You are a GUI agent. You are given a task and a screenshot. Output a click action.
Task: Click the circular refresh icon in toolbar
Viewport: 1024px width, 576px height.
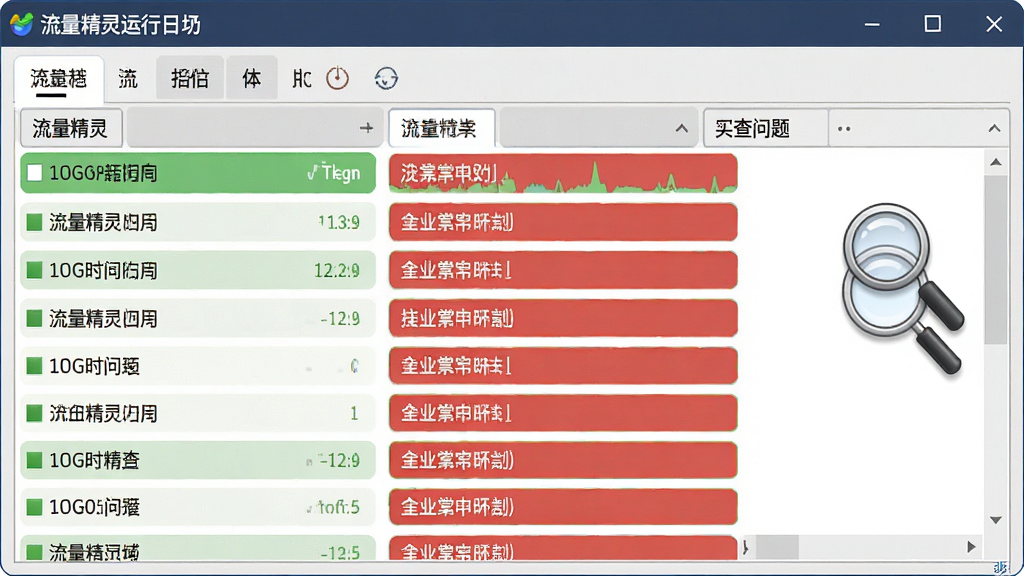pos(386,78)
